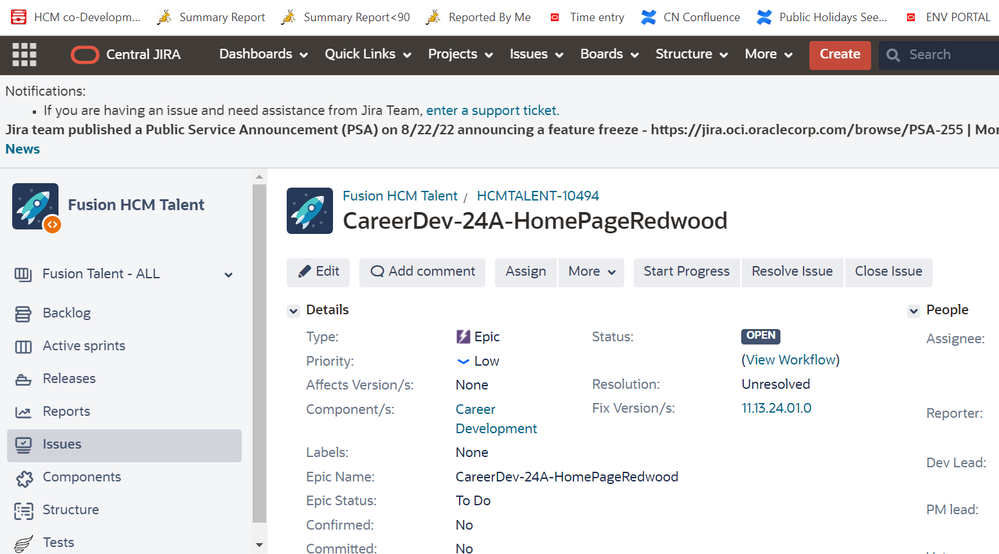
Task: Click the Components puzzle icon
Action: 24,478
